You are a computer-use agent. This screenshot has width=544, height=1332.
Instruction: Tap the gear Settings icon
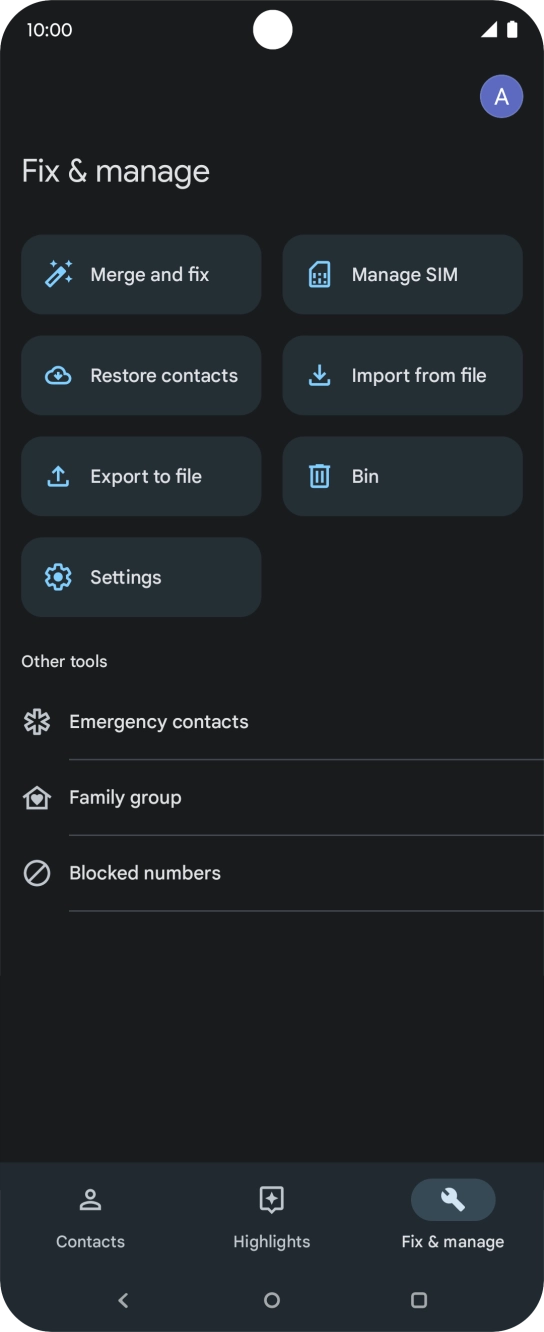(59, 578)
